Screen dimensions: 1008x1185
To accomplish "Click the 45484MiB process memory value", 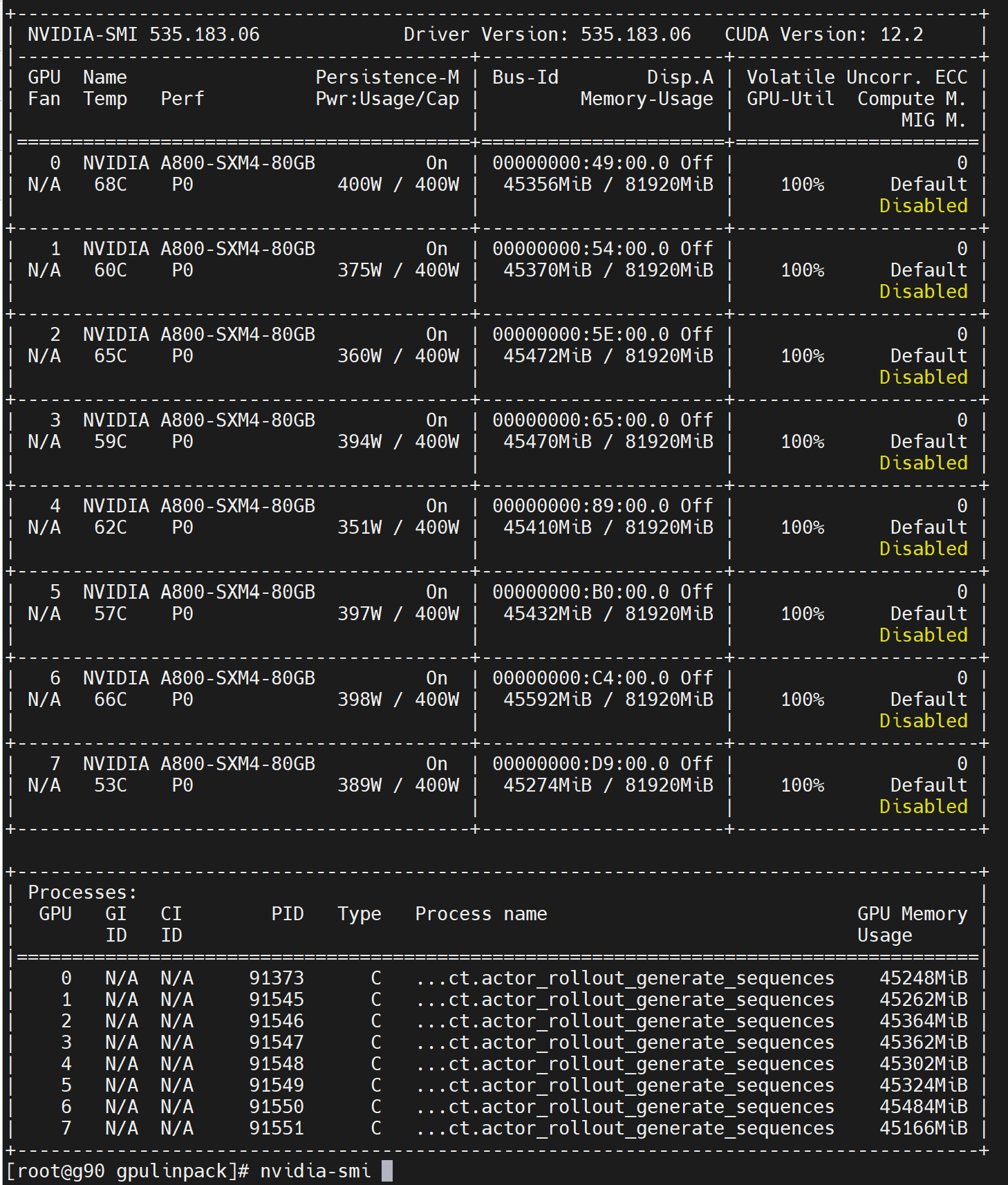I will coord(923,1107).
